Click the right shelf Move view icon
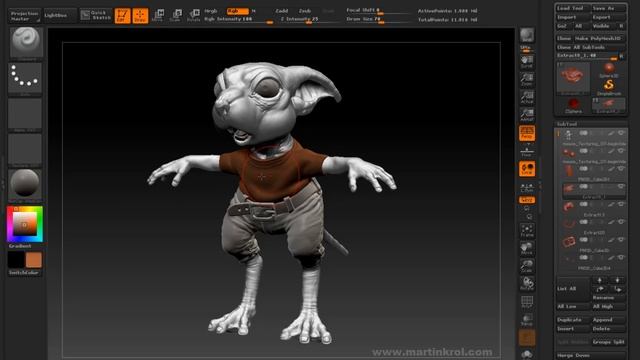The height and width of the screenshot is (360, 640). coord(527,249)
